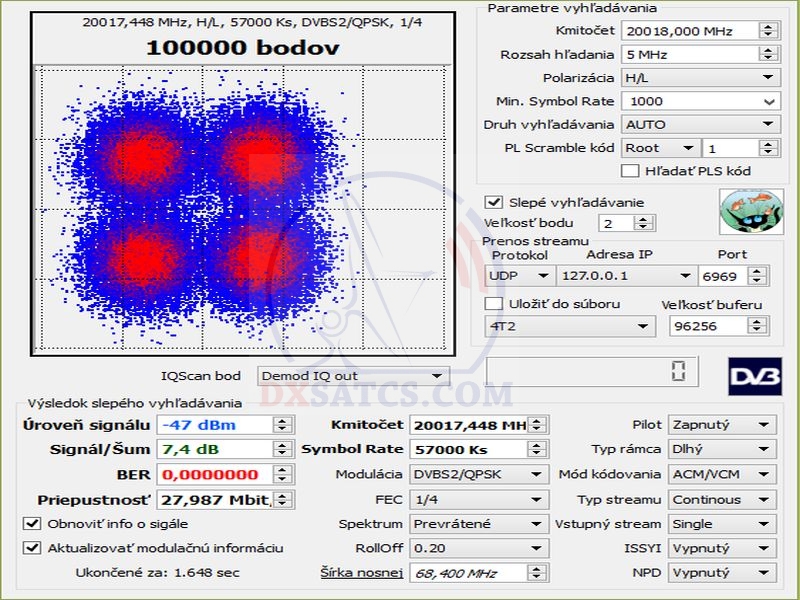This screenshot has width=800, height=600.
Task: Click the Port 6969 stepper arrows
Action: 761,276
